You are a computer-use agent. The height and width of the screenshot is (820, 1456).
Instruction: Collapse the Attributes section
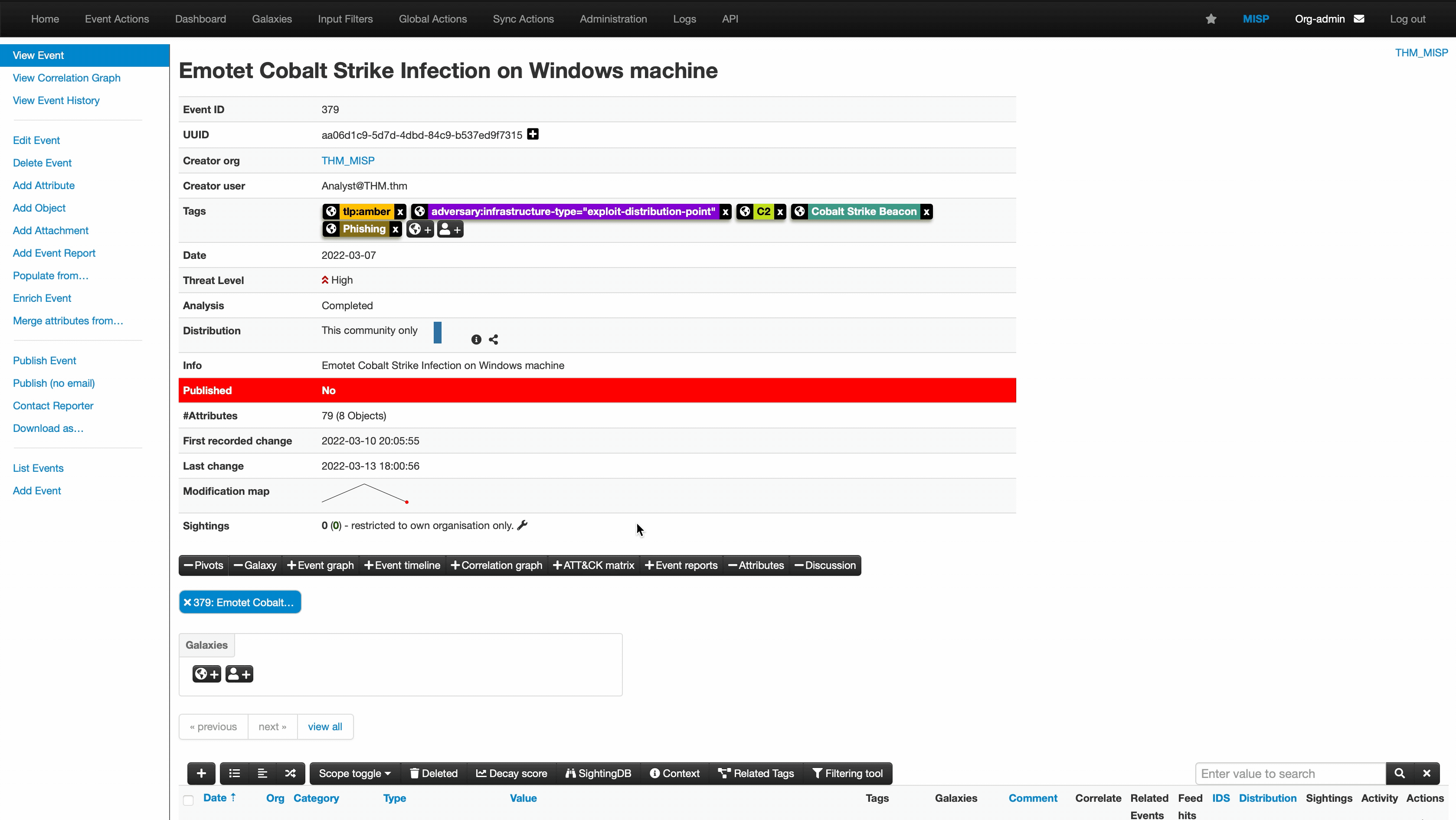(756, 565)
